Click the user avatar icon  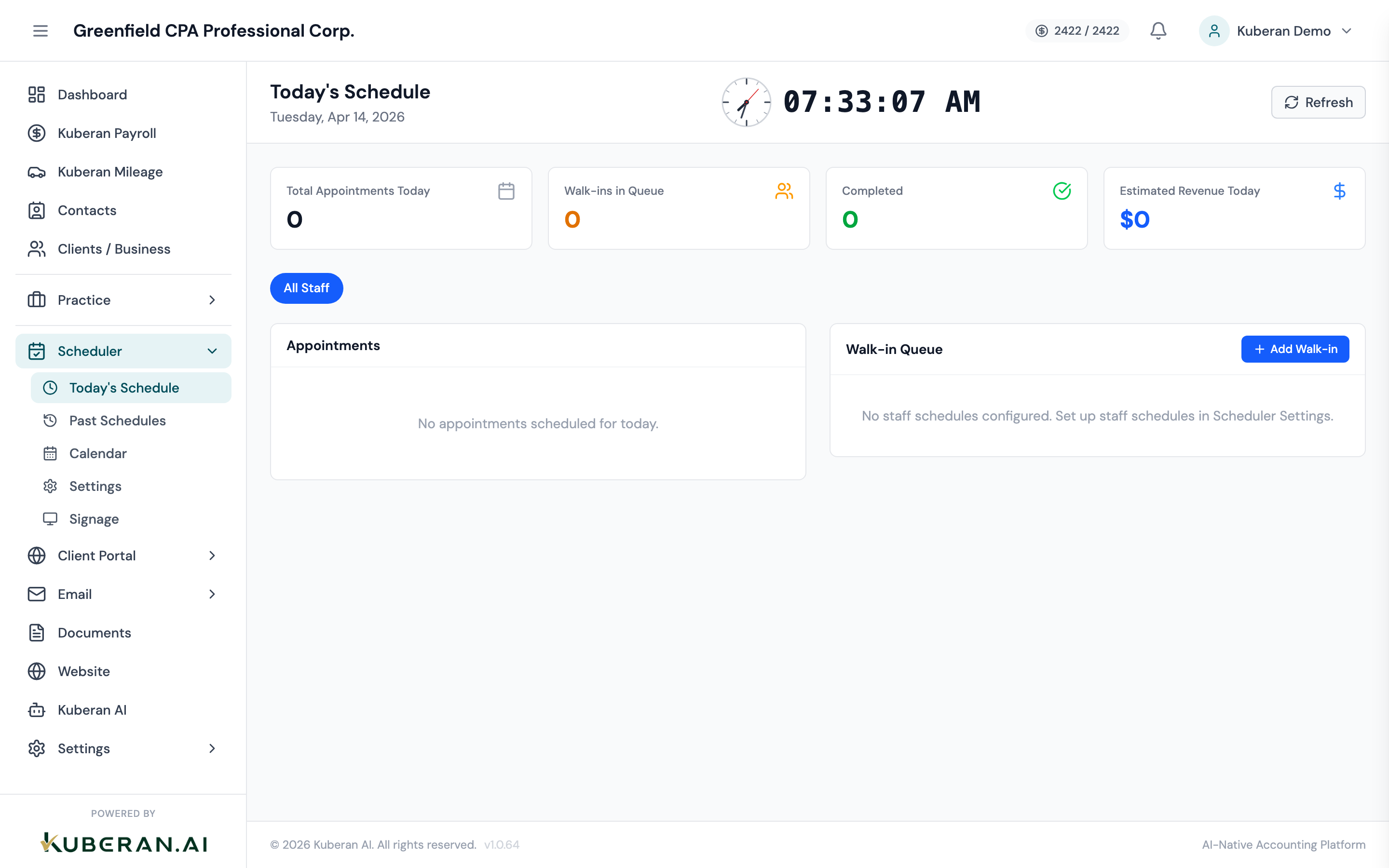pyautogui.click(x=1214, y=30)
